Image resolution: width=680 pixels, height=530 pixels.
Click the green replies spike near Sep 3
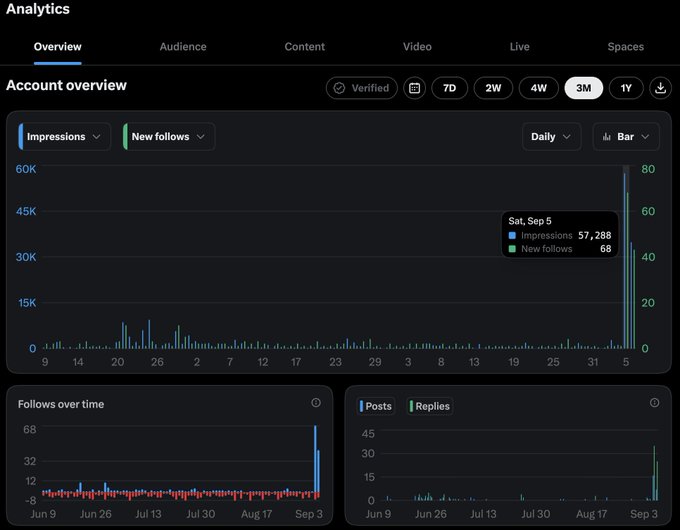tap(654, 473)
